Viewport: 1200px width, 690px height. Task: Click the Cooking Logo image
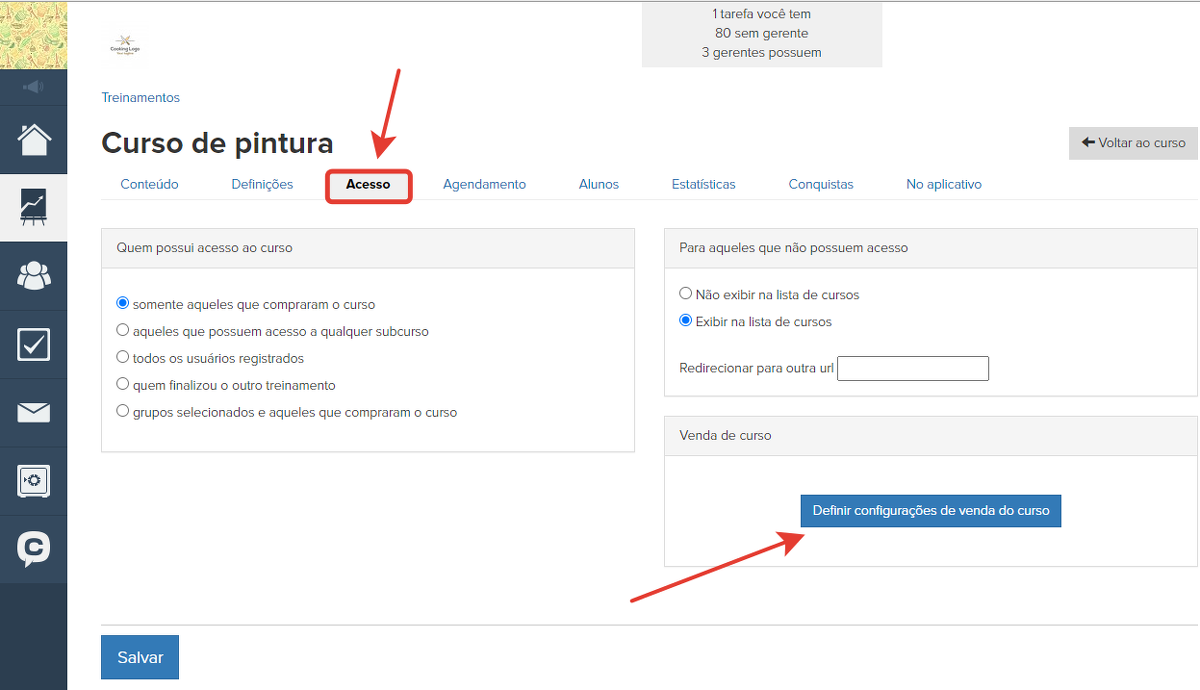point(128,47)
